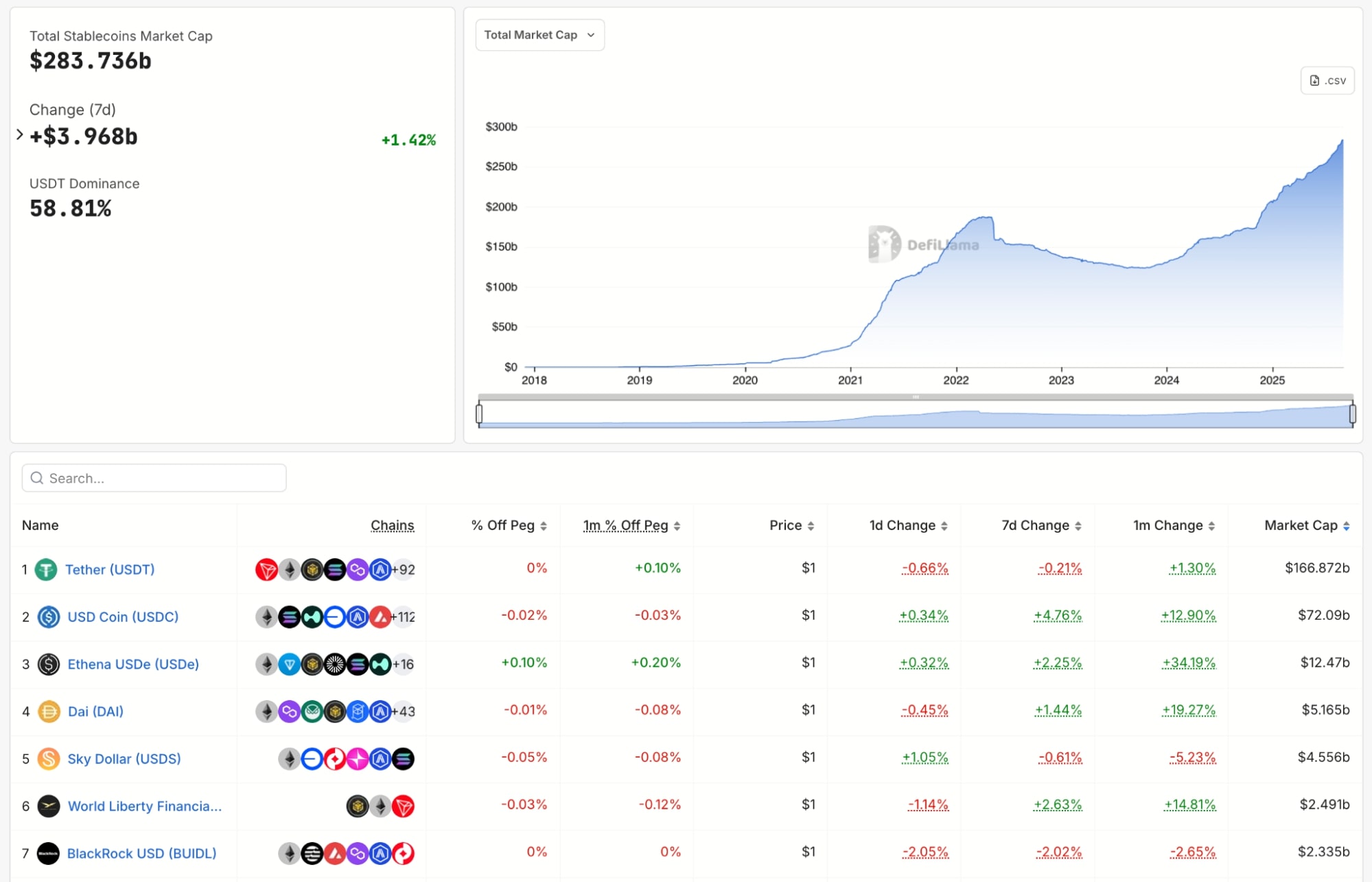1372x882 pixels.
Task: Expand the Change (7d) details chevron
Action: point(20,135)
